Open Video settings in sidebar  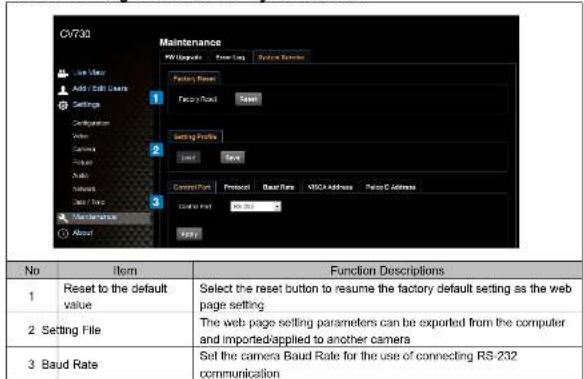pyautogui.click(x=80, y=136)
